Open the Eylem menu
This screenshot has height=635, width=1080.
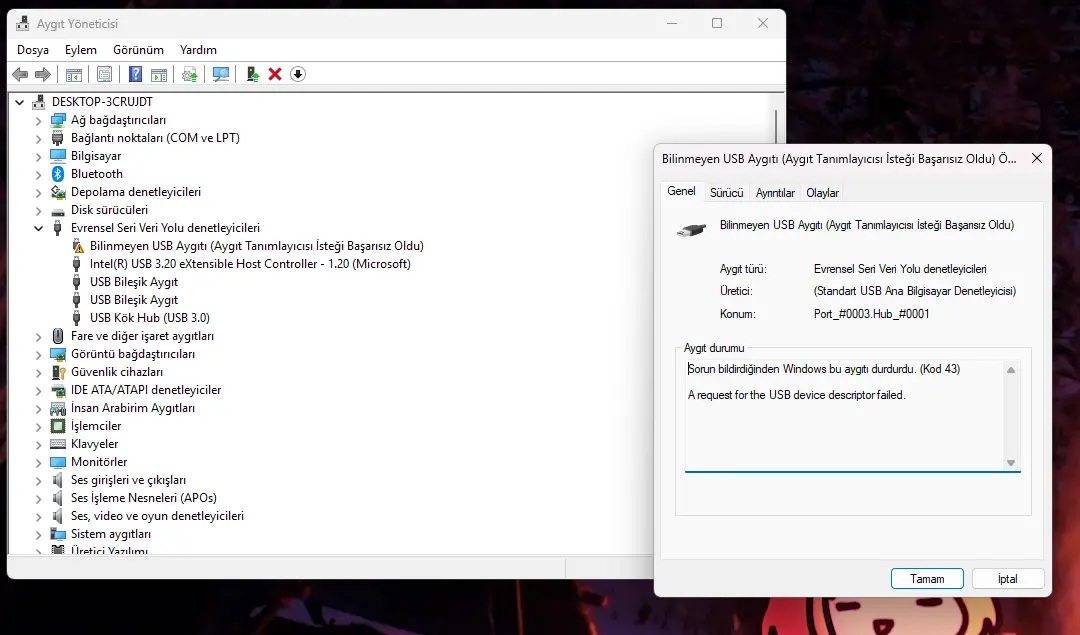[x=81, y=50]
